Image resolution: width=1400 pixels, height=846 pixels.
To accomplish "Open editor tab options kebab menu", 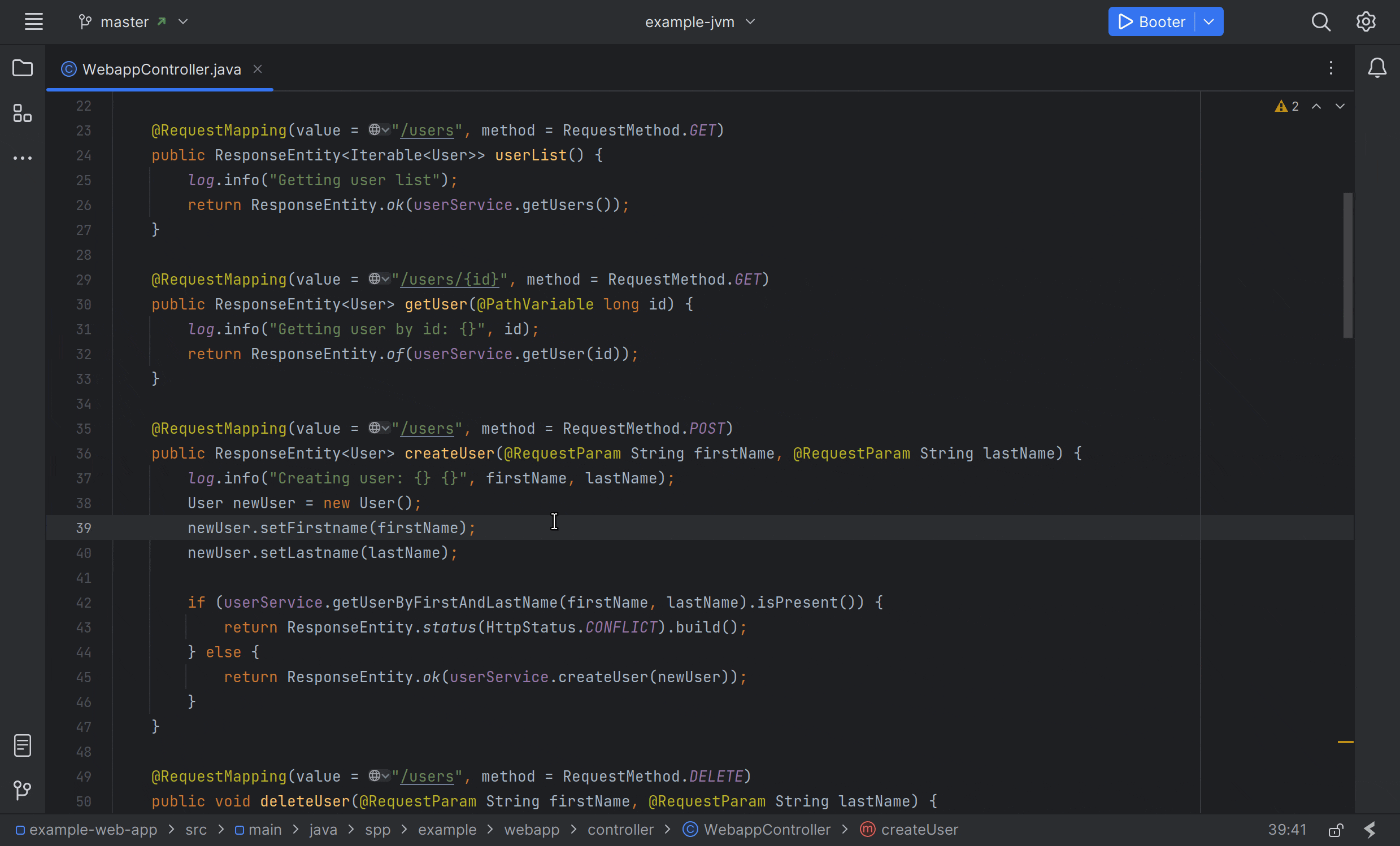I will pos(1331,68).
